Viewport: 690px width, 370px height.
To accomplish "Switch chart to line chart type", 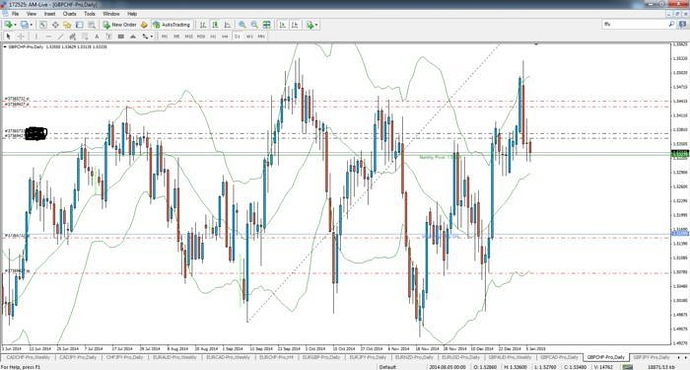I will click(x=228, y=25).
